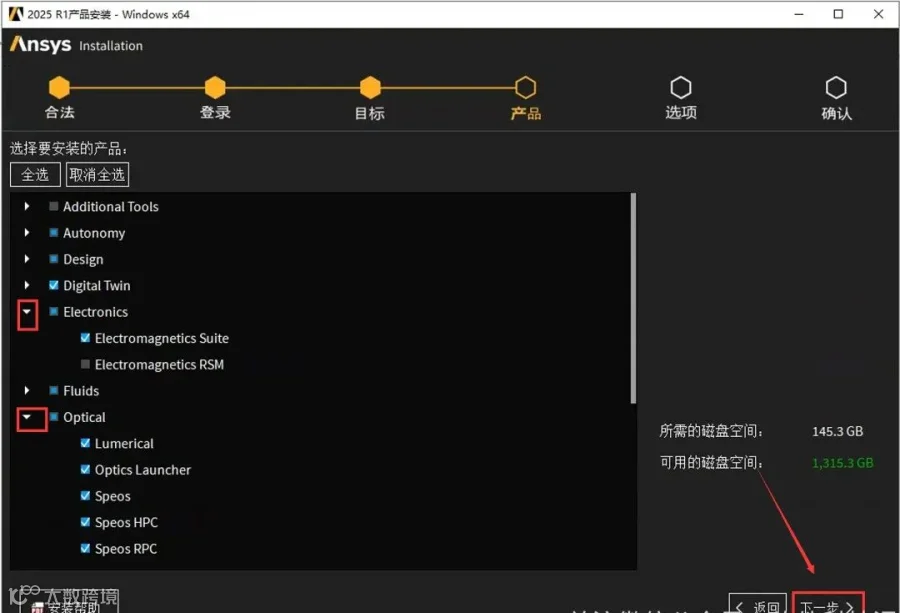The width and height of the screenshot is (900, 613).
Task: Expand the Fluids tree node
Action: point(27,391)
